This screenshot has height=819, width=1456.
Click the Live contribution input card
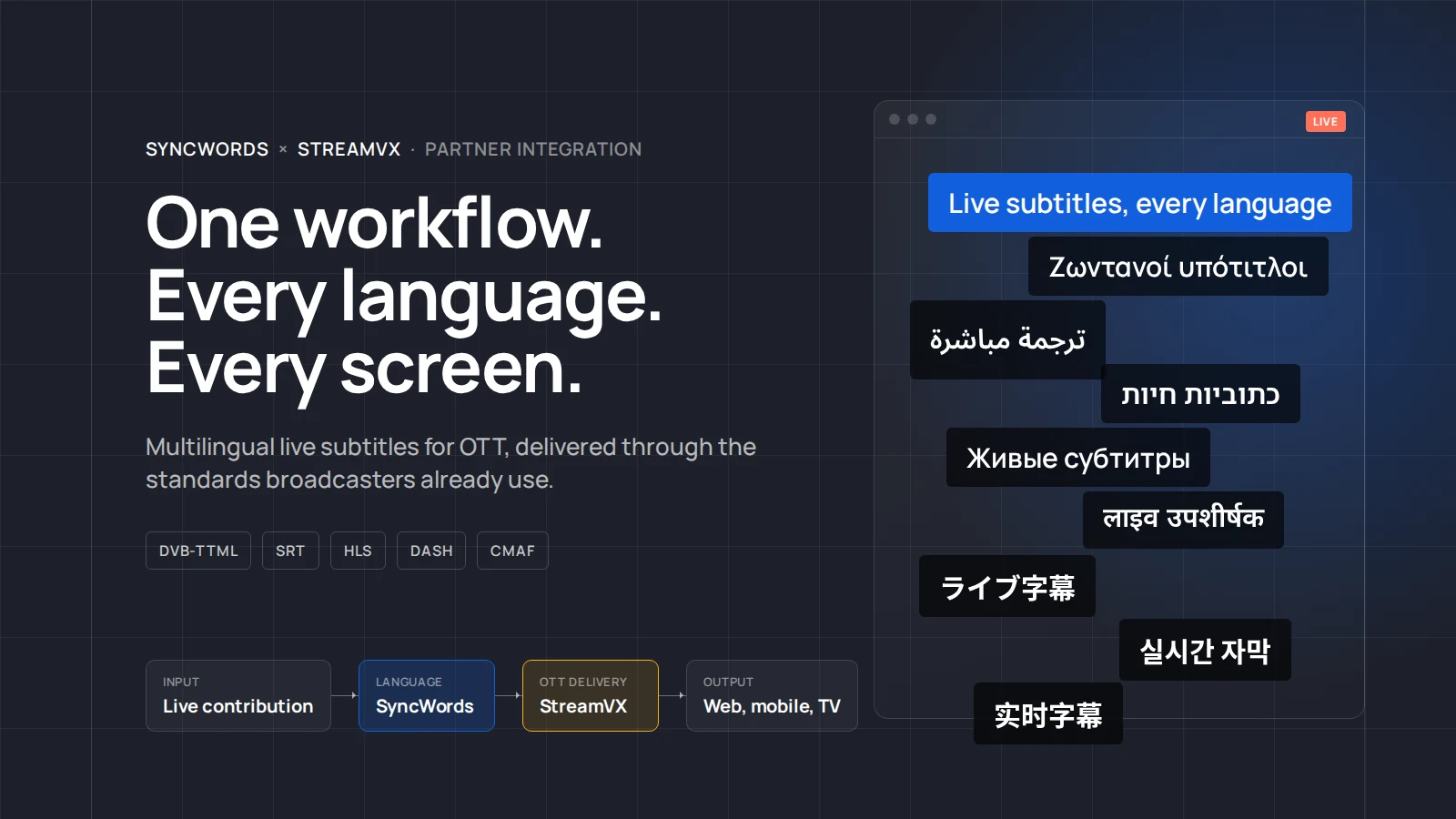[238, 695]
